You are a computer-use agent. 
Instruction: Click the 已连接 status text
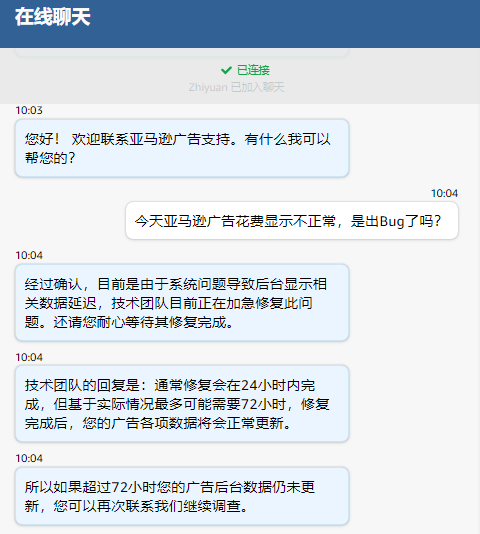click(x=253, y=70)
